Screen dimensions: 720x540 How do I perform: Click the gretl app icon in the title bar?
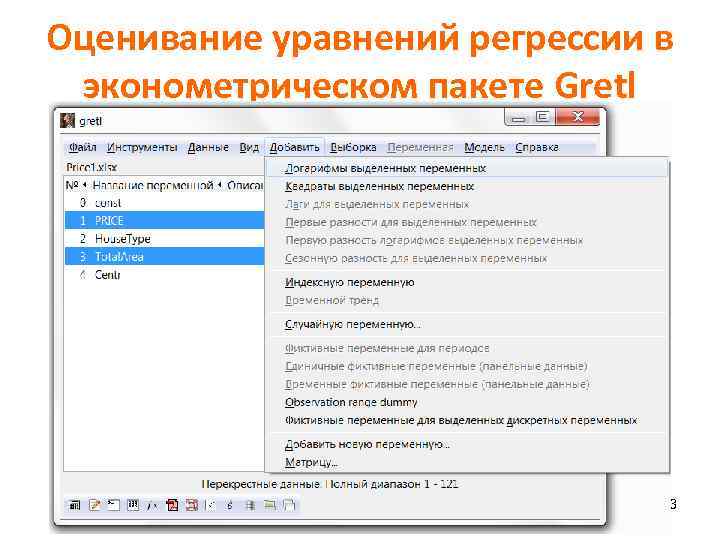[x=68, y=121]
